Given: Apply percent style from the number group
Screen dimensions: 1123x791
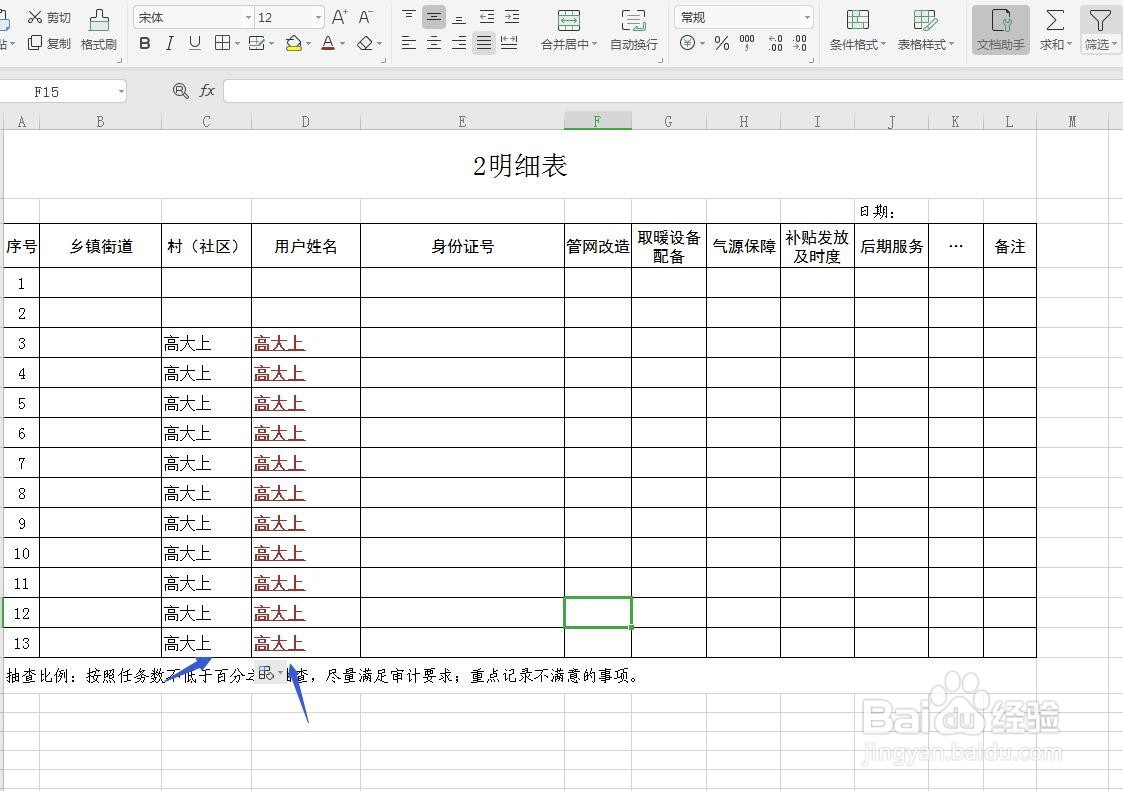Looking at the screenshot, I should coord(721,42).
